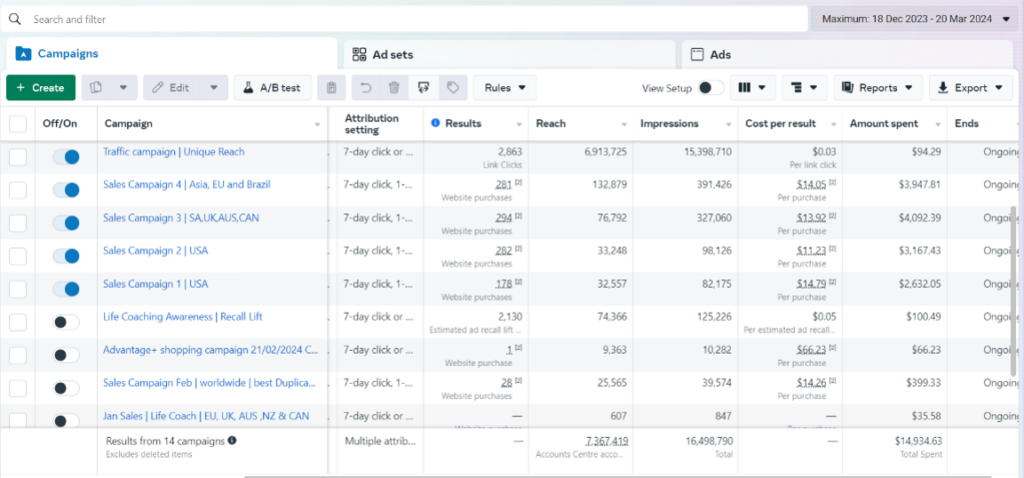1024x478 pixels.
Task: Click the search magnifier icon
Action: [15, 19]
